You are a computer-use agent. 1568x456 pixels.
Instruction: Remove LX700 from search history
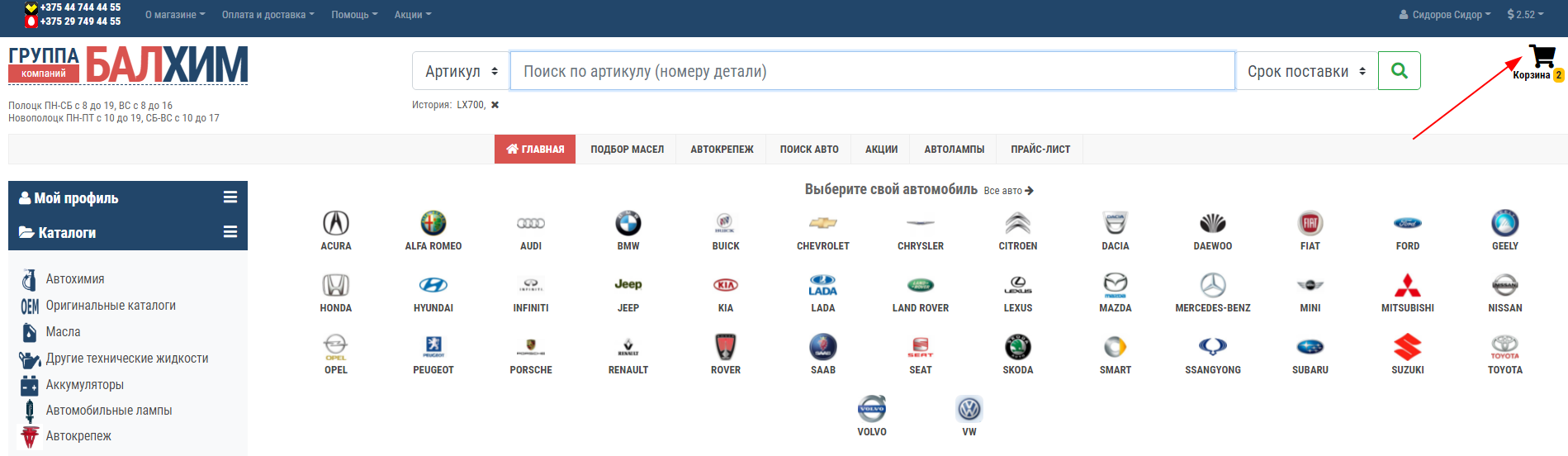click(x=495, y=105)
